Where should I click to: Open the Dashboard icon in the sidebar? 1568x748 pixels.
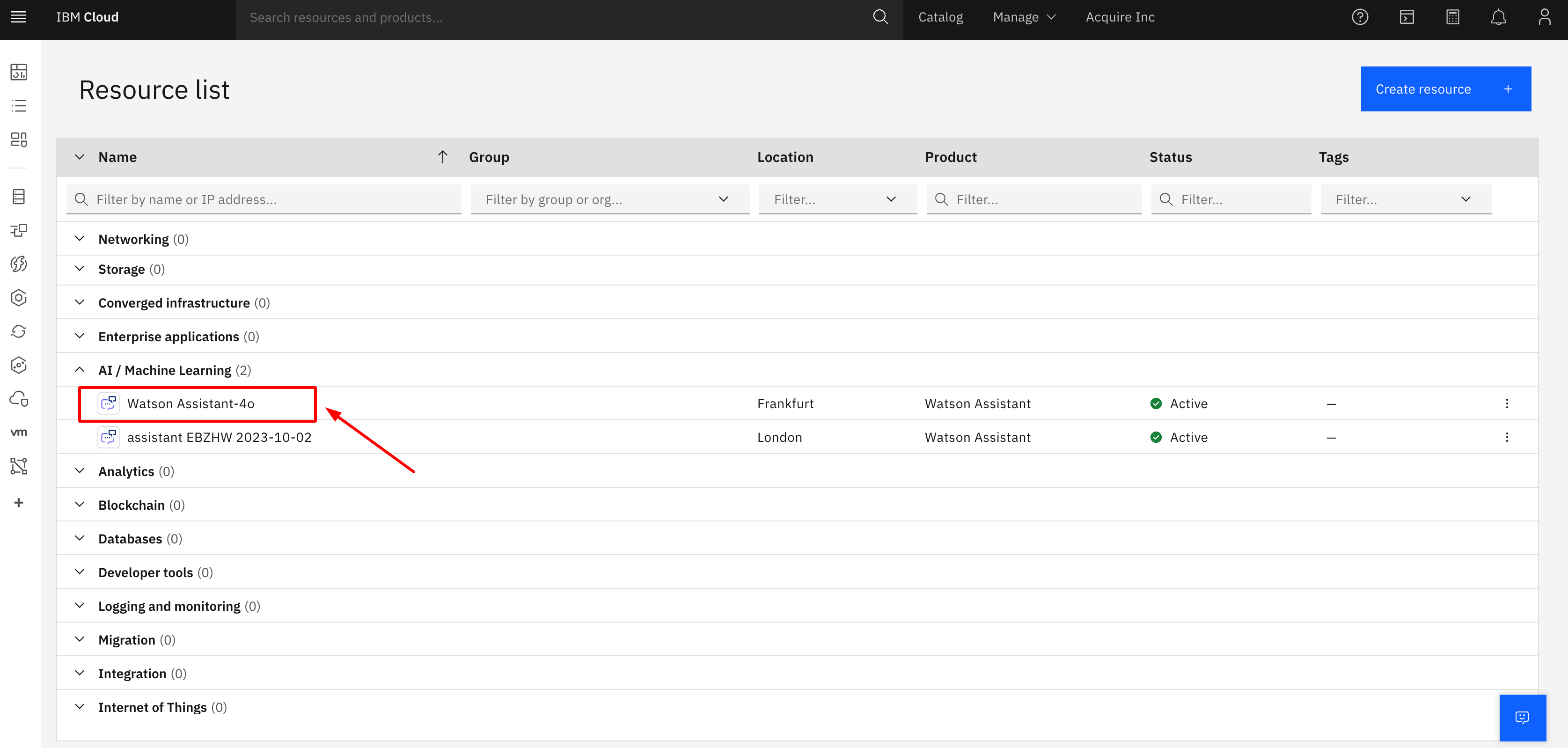(19, 72)
